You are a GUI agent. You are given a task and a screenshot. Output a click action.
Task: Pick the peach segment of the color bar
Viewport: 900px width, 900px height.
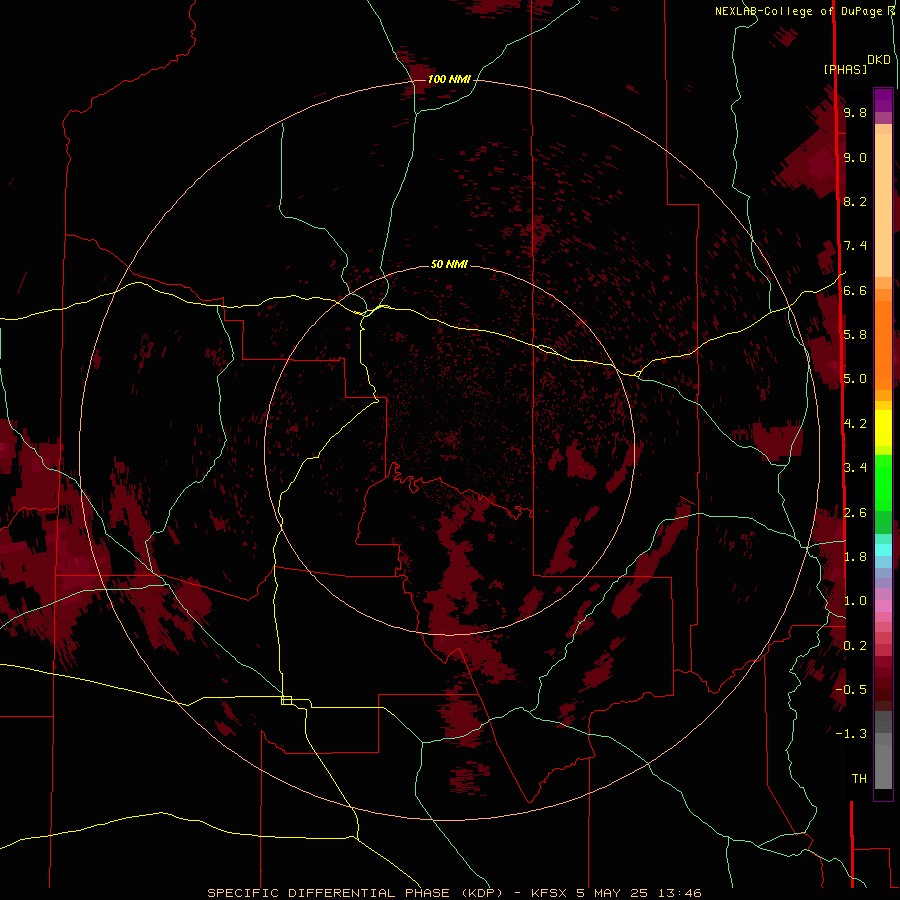click(883, 205)
